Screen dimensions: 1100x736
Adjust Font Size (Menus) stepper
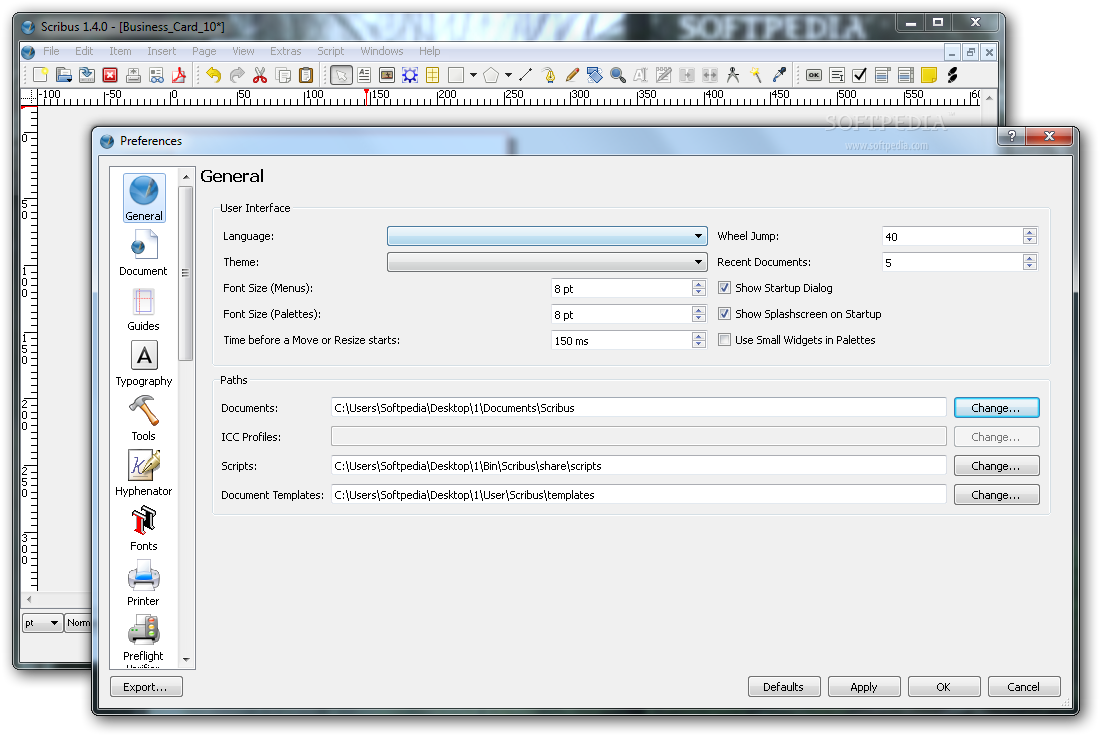699,288
